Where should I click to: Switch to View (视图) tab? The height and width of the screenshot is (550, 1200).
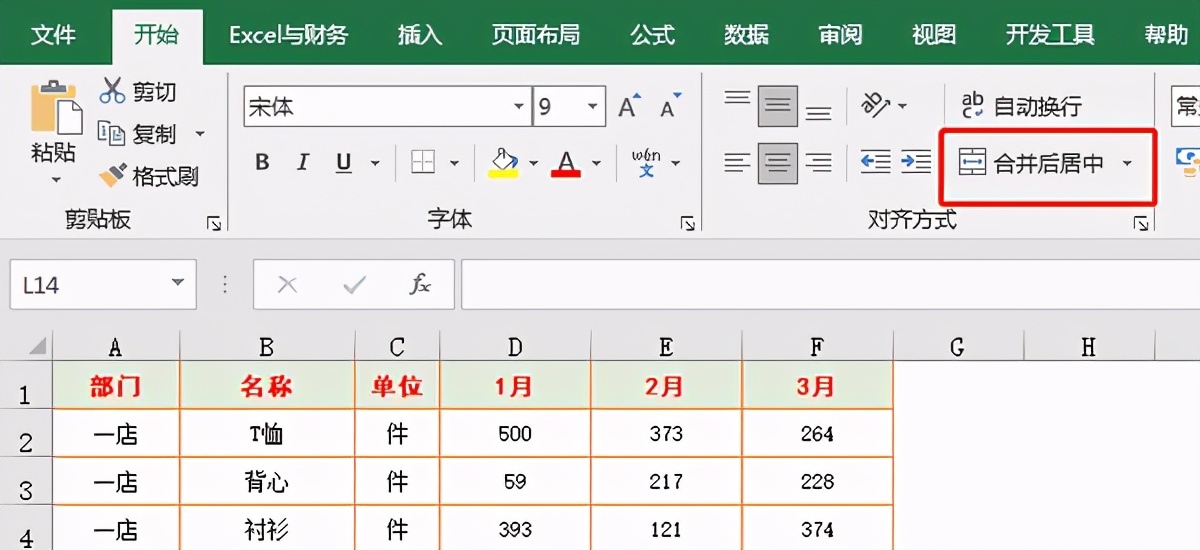coord(935,35)
